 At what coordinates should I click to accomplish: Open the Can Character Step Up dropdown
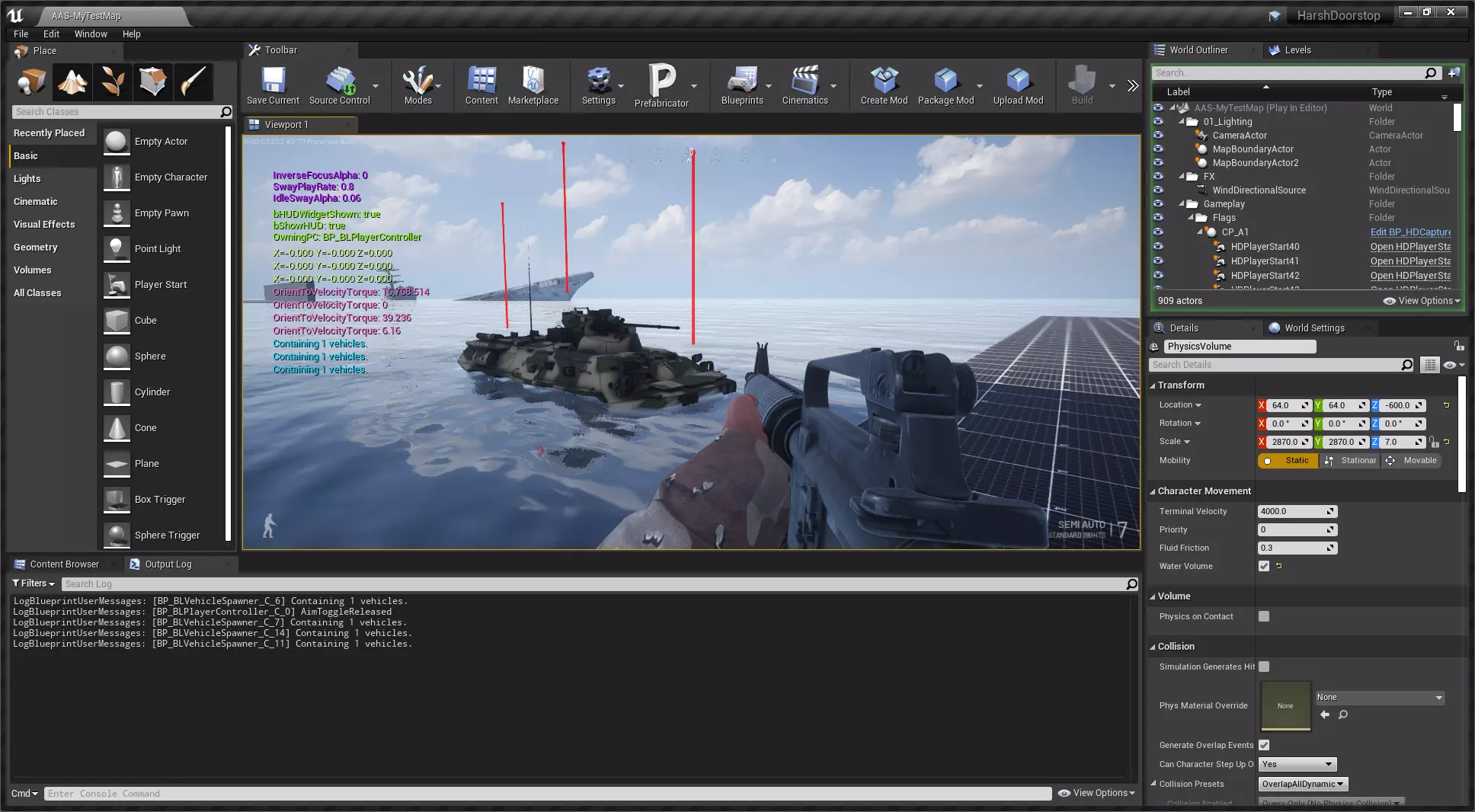point(1297,764)
